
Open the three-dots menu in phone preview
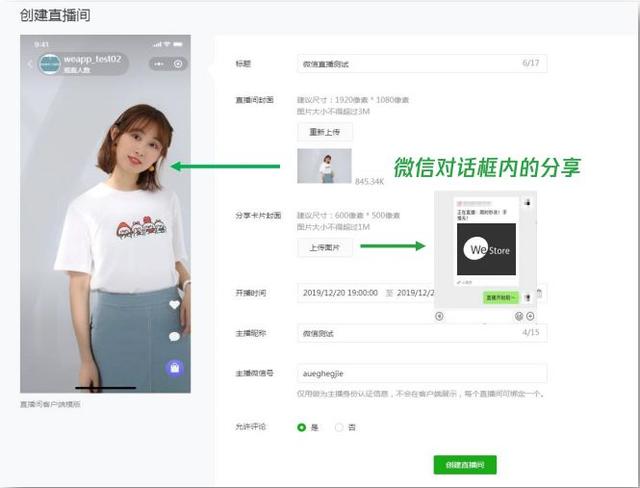[x=158, y=64]
